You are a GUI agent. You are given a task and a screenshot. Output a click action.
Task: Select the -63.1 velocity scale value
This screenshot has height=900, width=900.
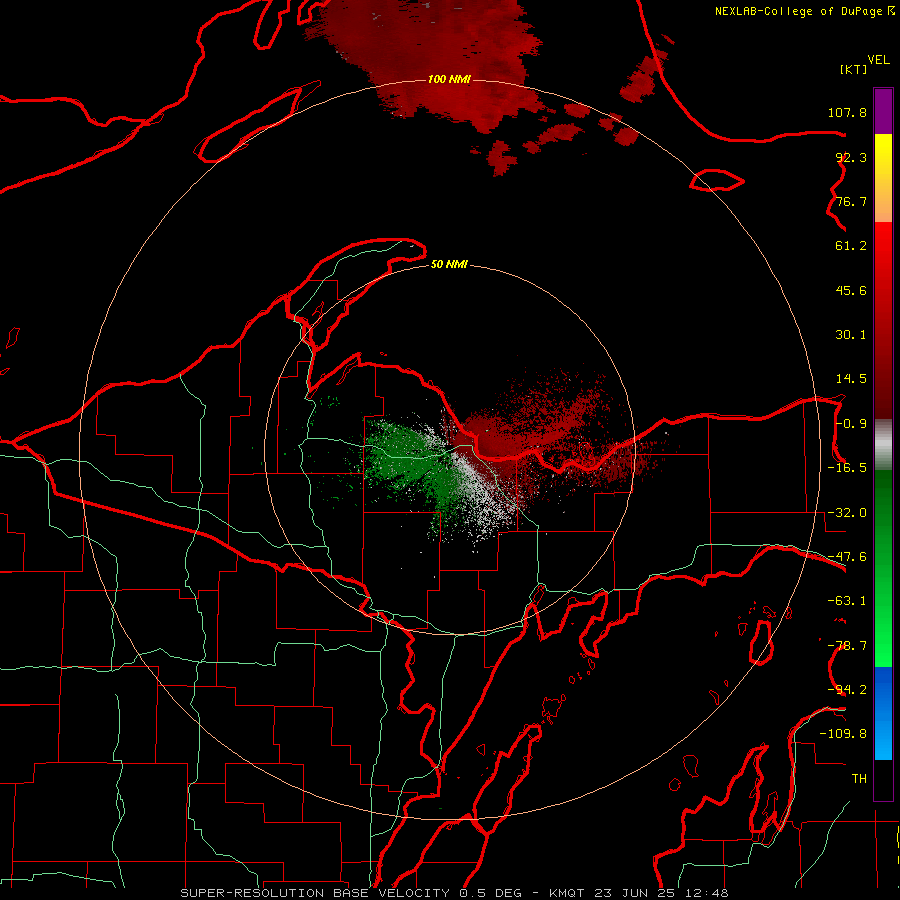coord(847,601)
